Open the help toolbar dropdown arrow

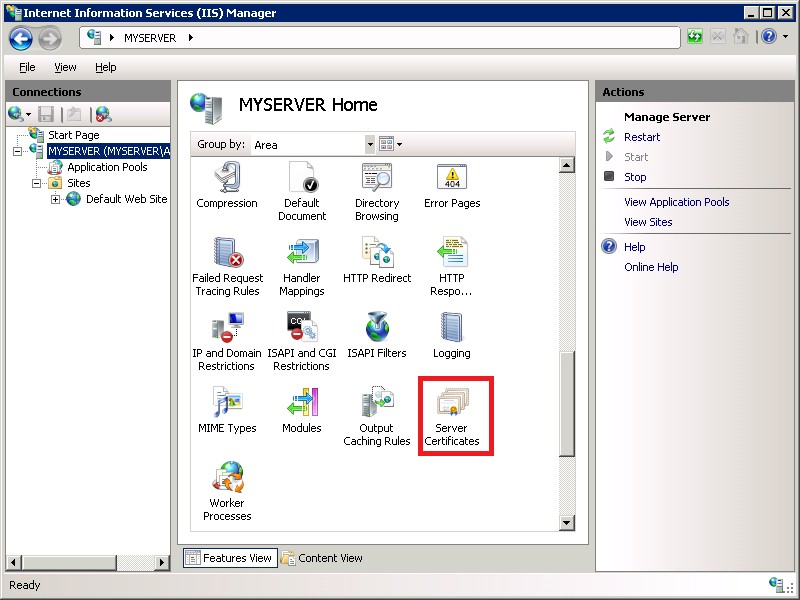click(786, 37)
